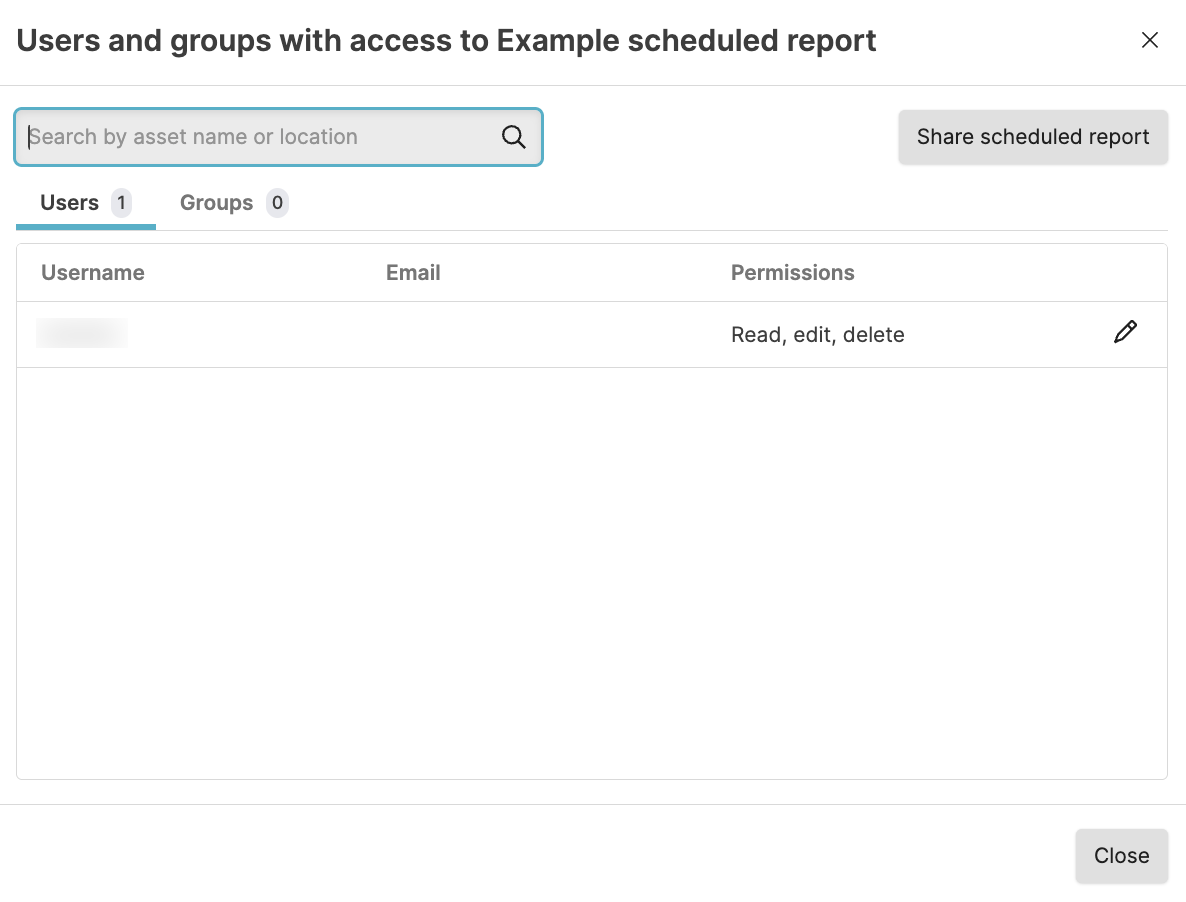
Task: Click the "Read, edit, delete" permissions text
Action: tap(817, 335)
